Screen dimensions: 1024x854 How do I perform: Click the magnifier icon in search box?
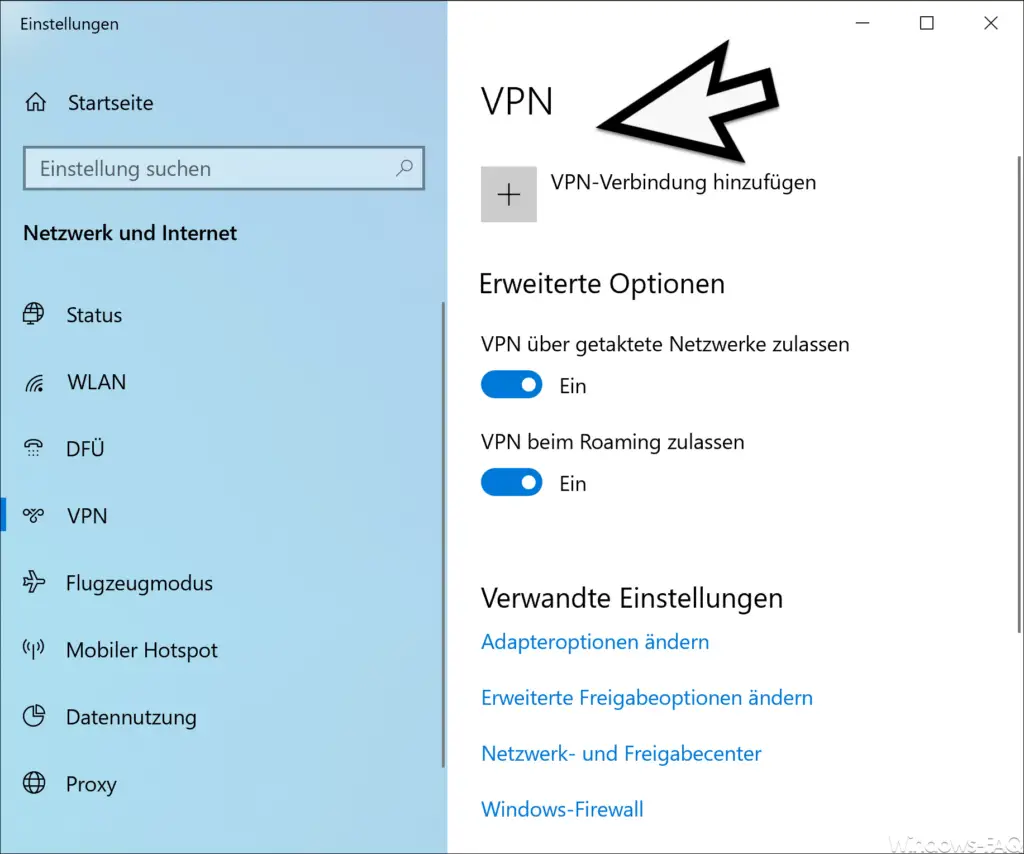click(404, 168)
